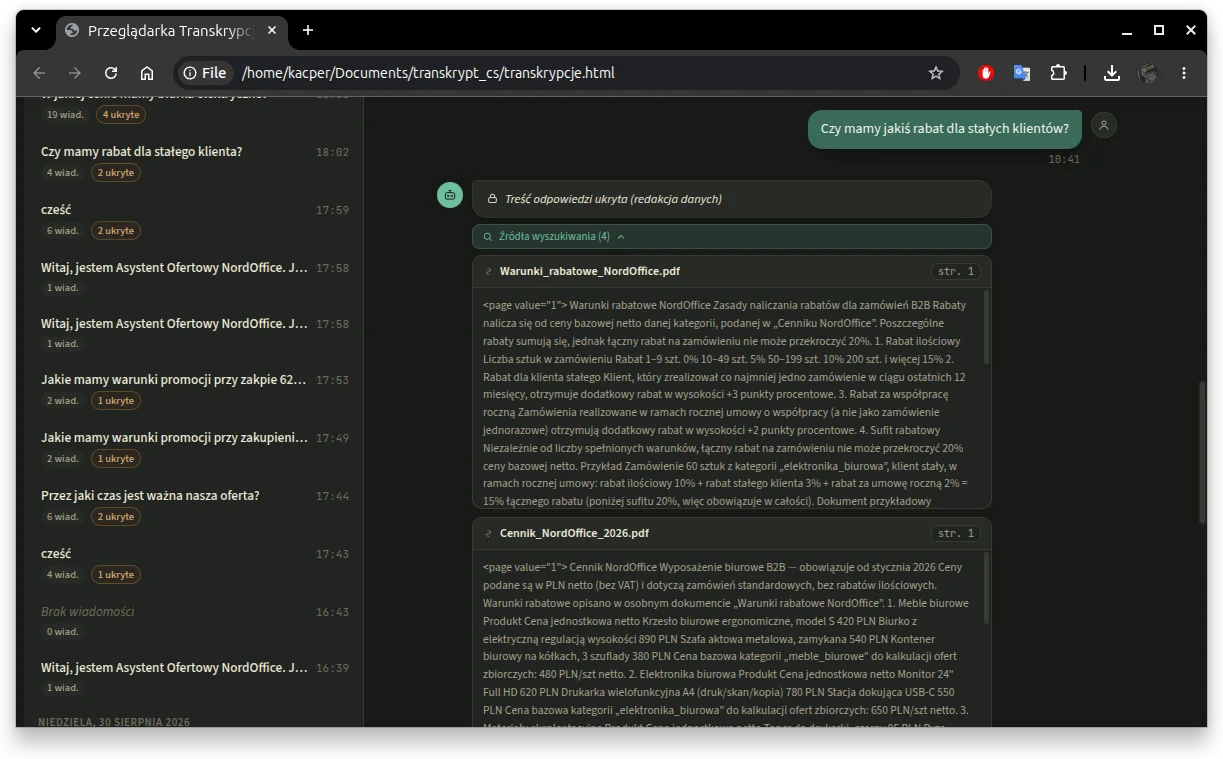
Task: Click the '4 ukryte' badge
Action: point(120,115)
